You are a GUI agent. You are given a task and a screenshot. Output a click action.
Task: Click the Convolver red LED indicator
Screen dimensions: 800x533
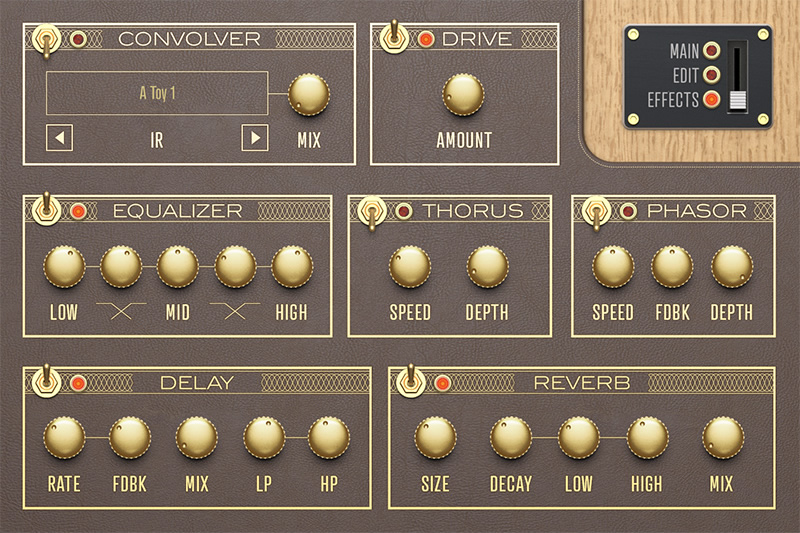(78, 39)
